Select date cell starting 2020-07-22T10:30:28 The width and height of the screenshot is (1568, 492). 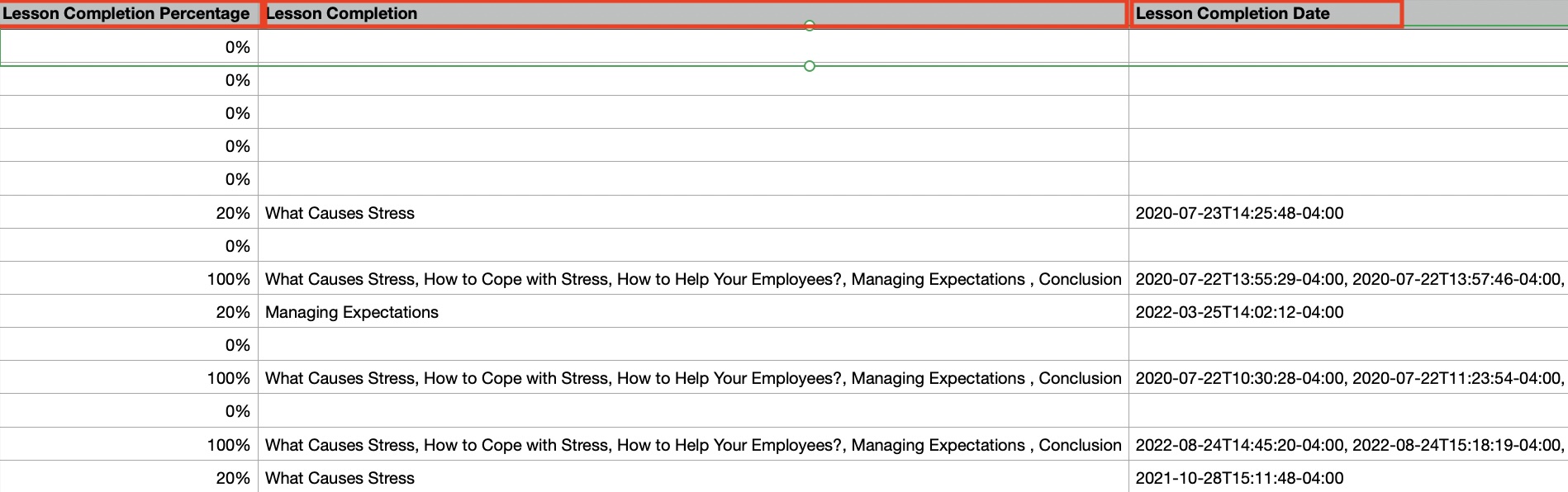[x=1348, y=378]
